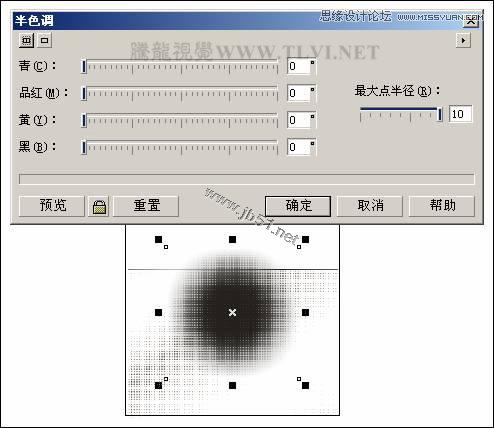Click the 重置 reset button
The height and width of the screenshot is (428, 494).
coord(147,206)
